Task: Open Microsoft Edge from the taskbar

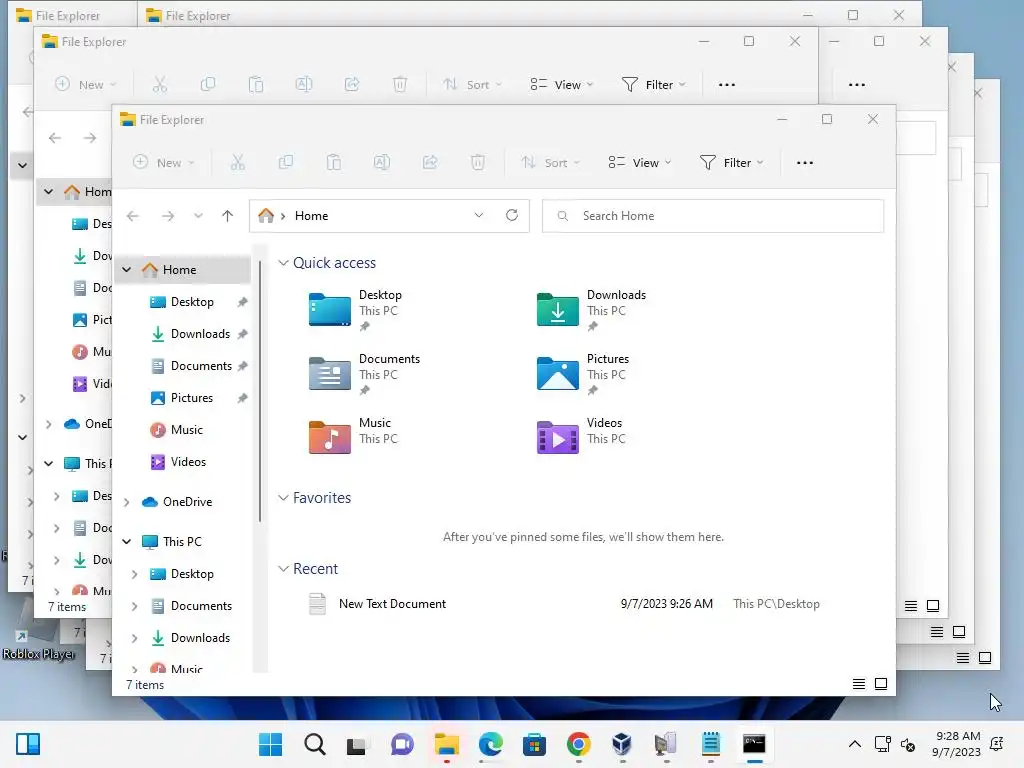Action: pyautogui.click(x=490, y=744)
